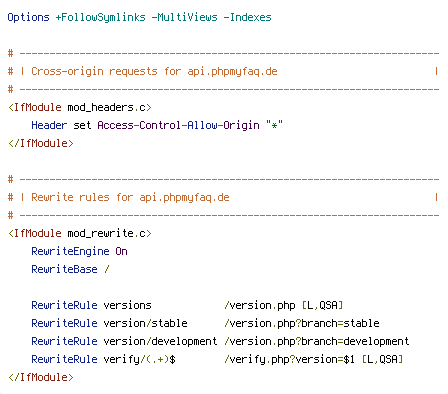Image resolution: width=448 pixels, height=394 pixels.
Task: Click "-MultiViews" in the Options line
Action: [x=184, y=17]
